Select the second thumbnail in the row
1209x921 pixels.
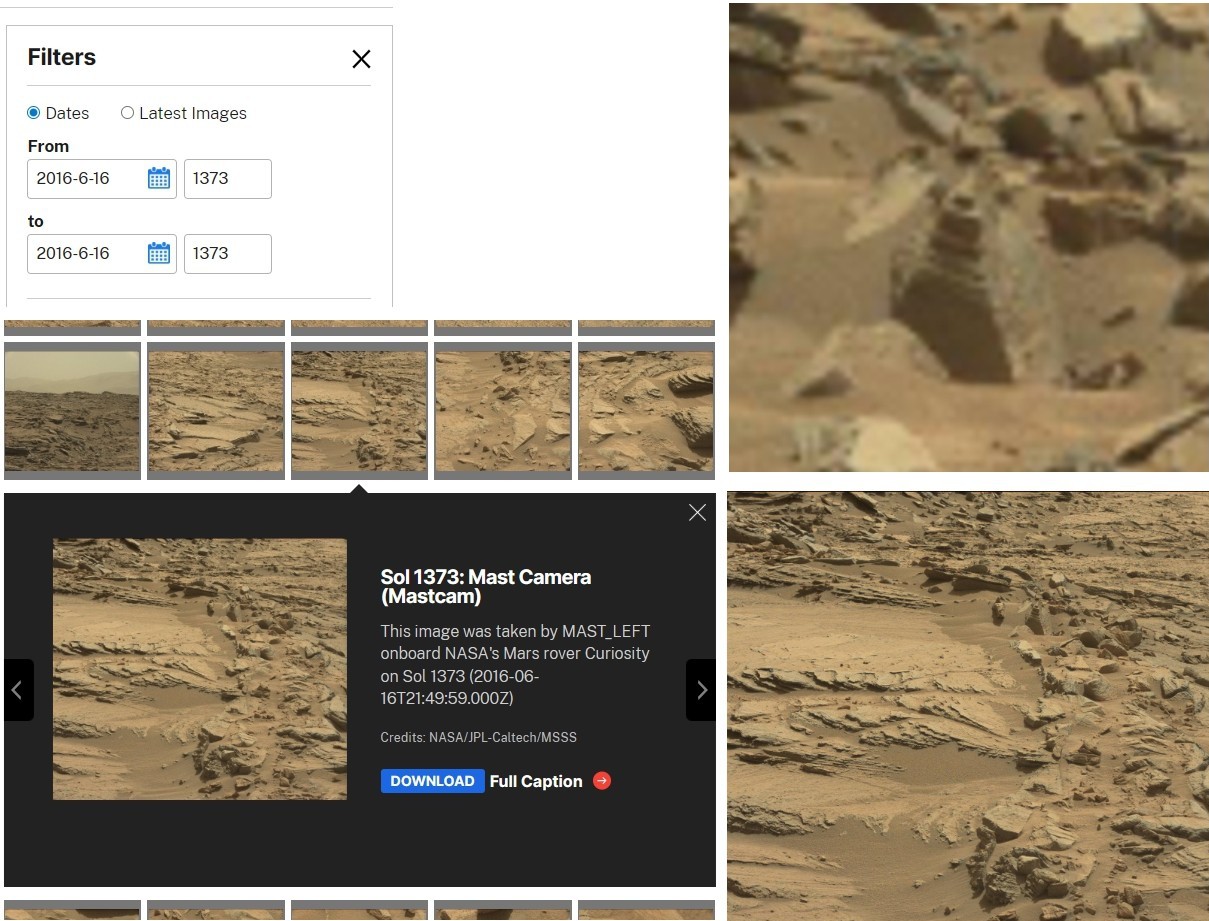(x=215, y=411)
